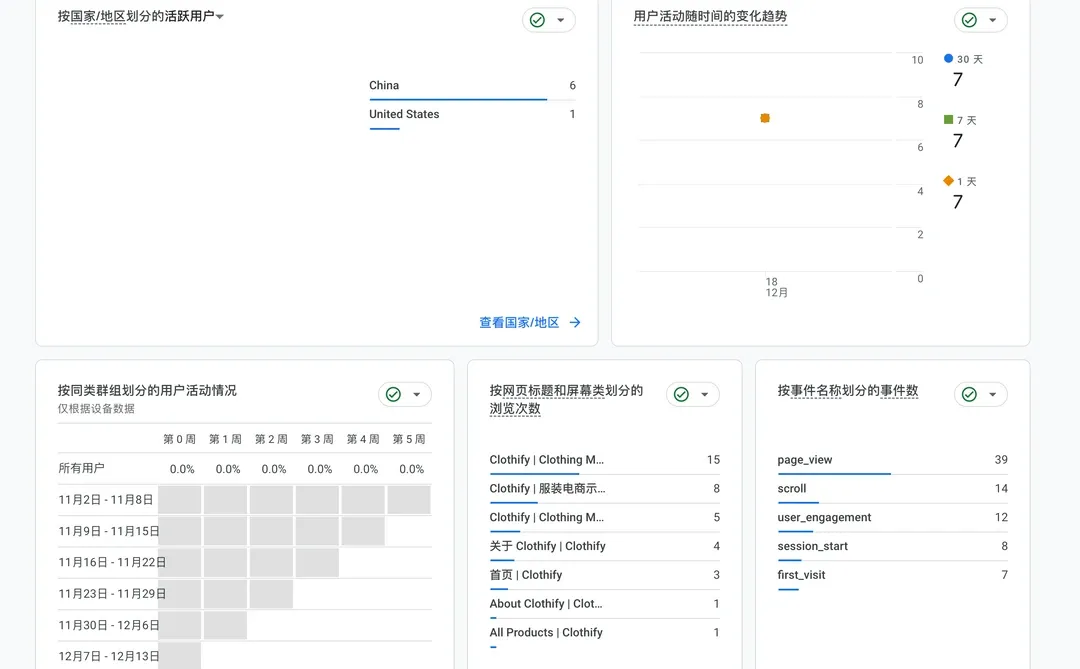Click the 11月16日 - 11月22日 cohort row

coord(245,562)
